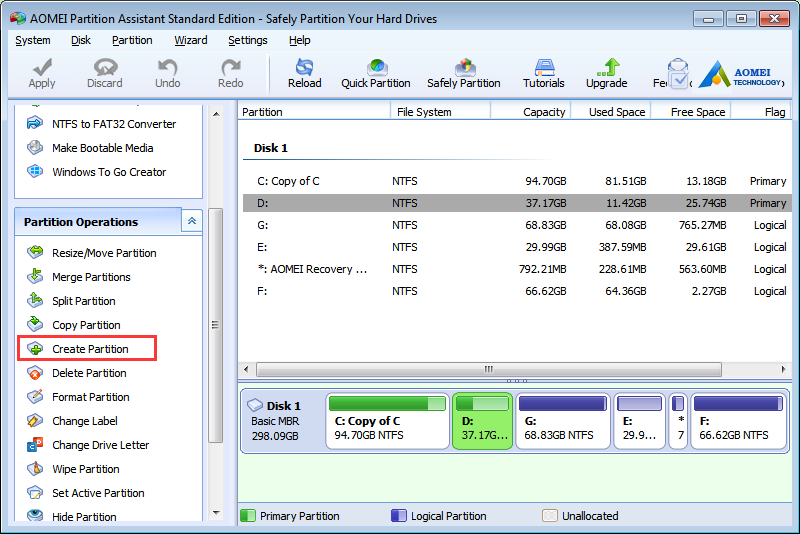800x534 pixels.
Task: Select the E: partition row
Action: [x=517, y=247]
